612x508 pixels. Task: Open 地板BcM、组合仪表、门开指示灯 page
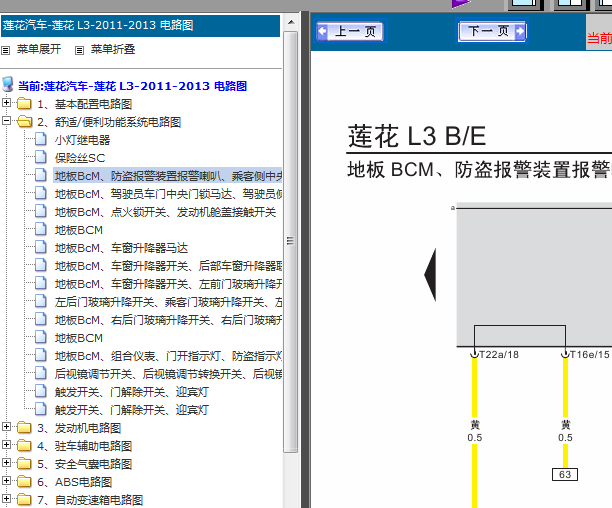coord(168,355)
